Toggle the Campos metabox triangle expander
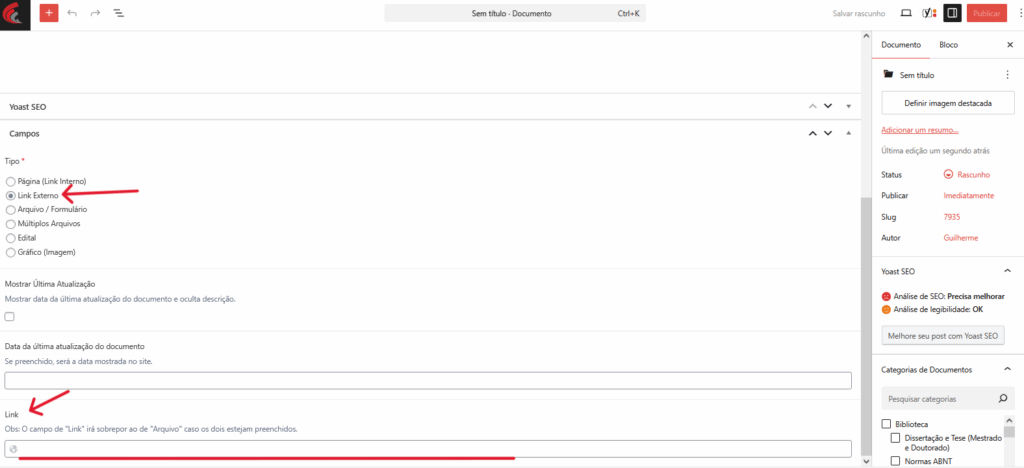Viewport: 1024px width, 468px height. tap(848, 133)
